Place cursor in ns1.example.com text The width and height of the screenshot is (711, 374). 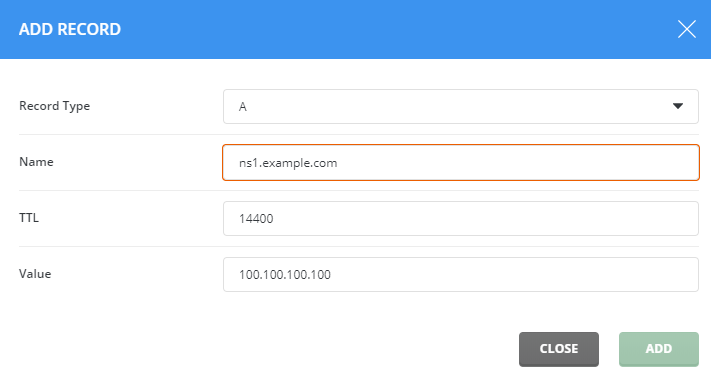[288, 163]
